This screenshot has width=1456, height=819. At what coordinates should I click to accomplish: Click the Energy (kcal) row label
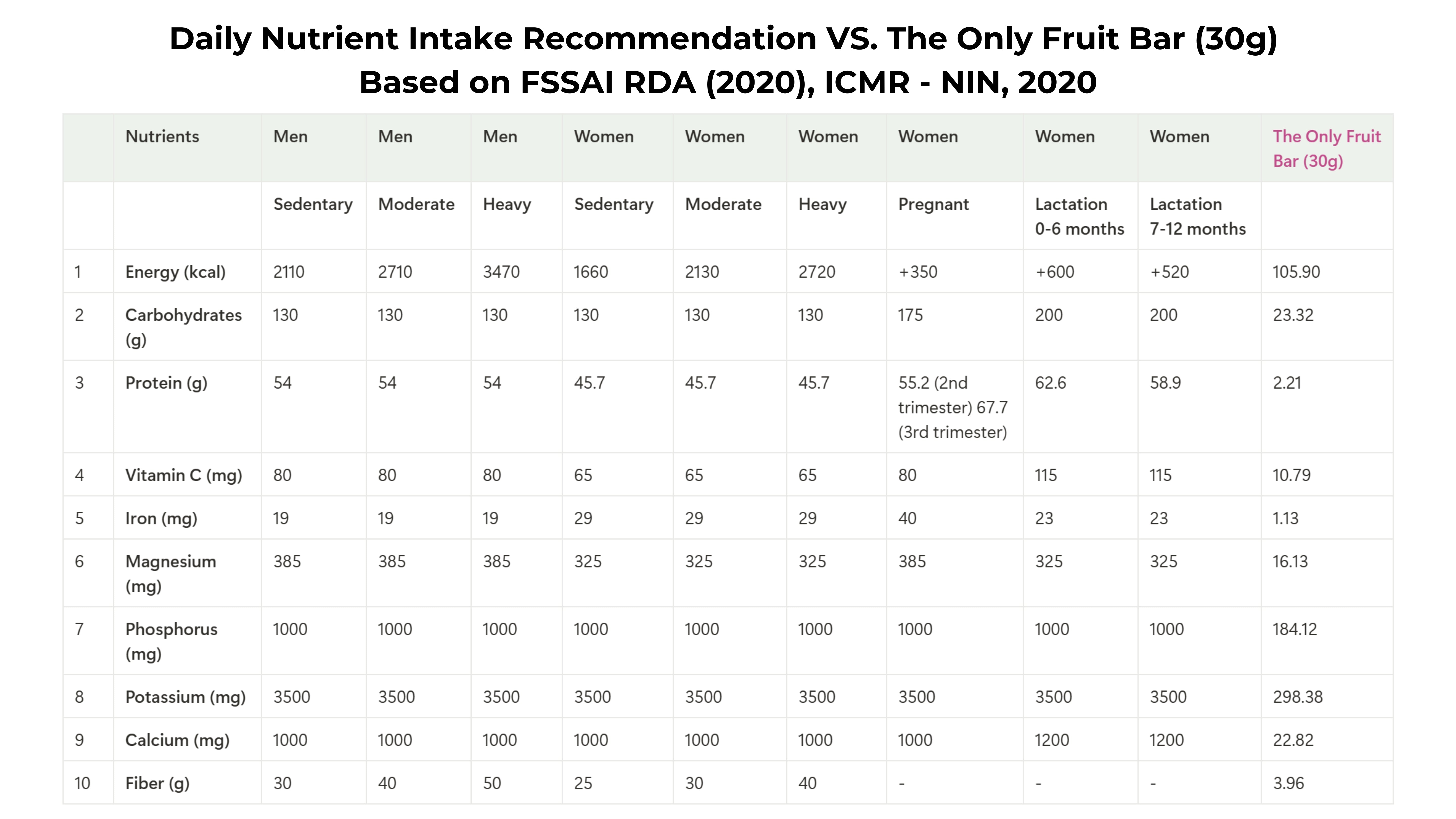[175, 272]
